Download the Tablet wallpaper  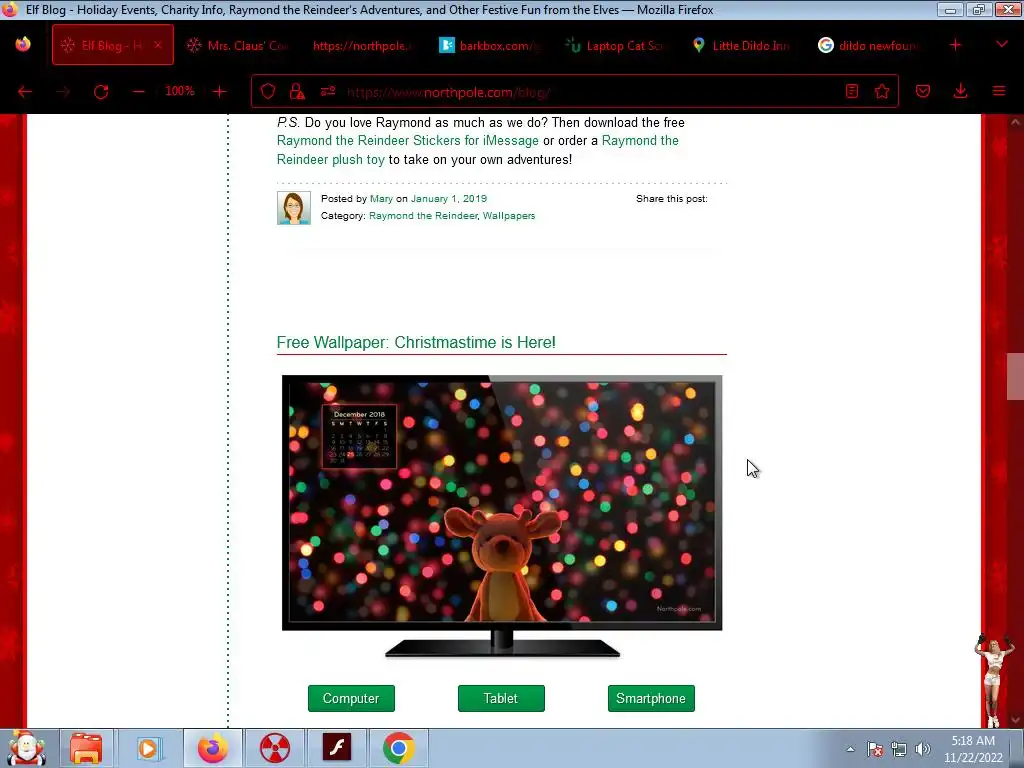(501, 698)
